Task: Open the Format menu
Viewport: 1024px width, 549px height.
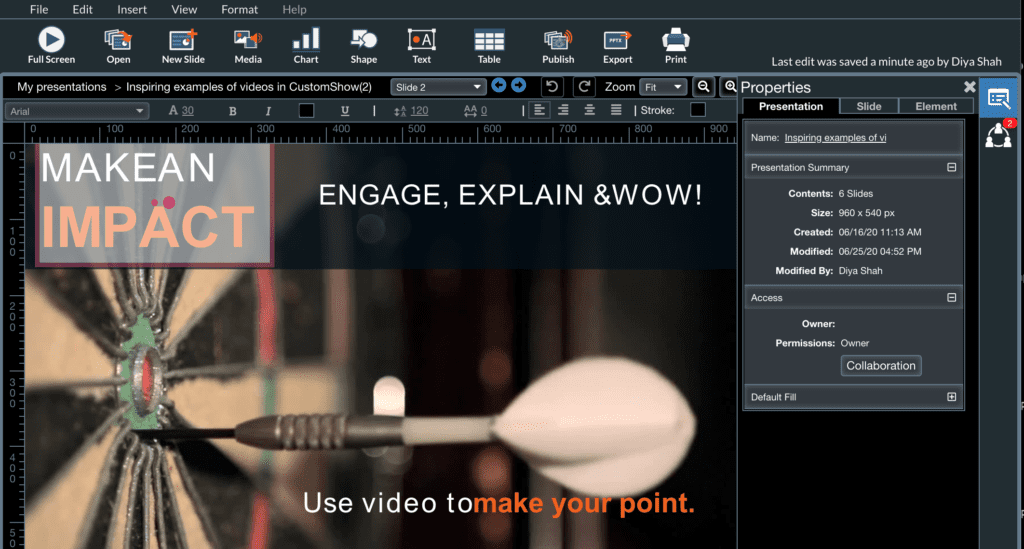Action: click(240, 9)
